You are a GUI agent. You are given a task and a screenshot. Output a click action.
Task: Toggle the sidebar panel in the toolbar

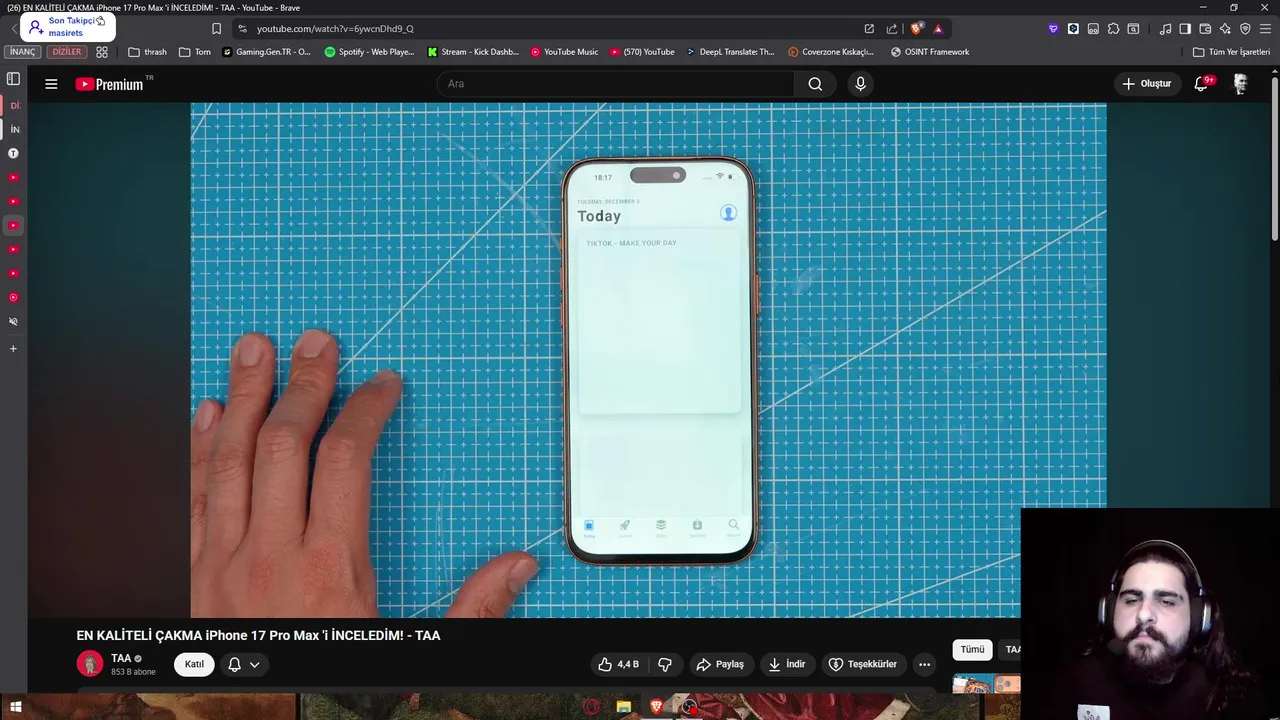coord(1185,29)
